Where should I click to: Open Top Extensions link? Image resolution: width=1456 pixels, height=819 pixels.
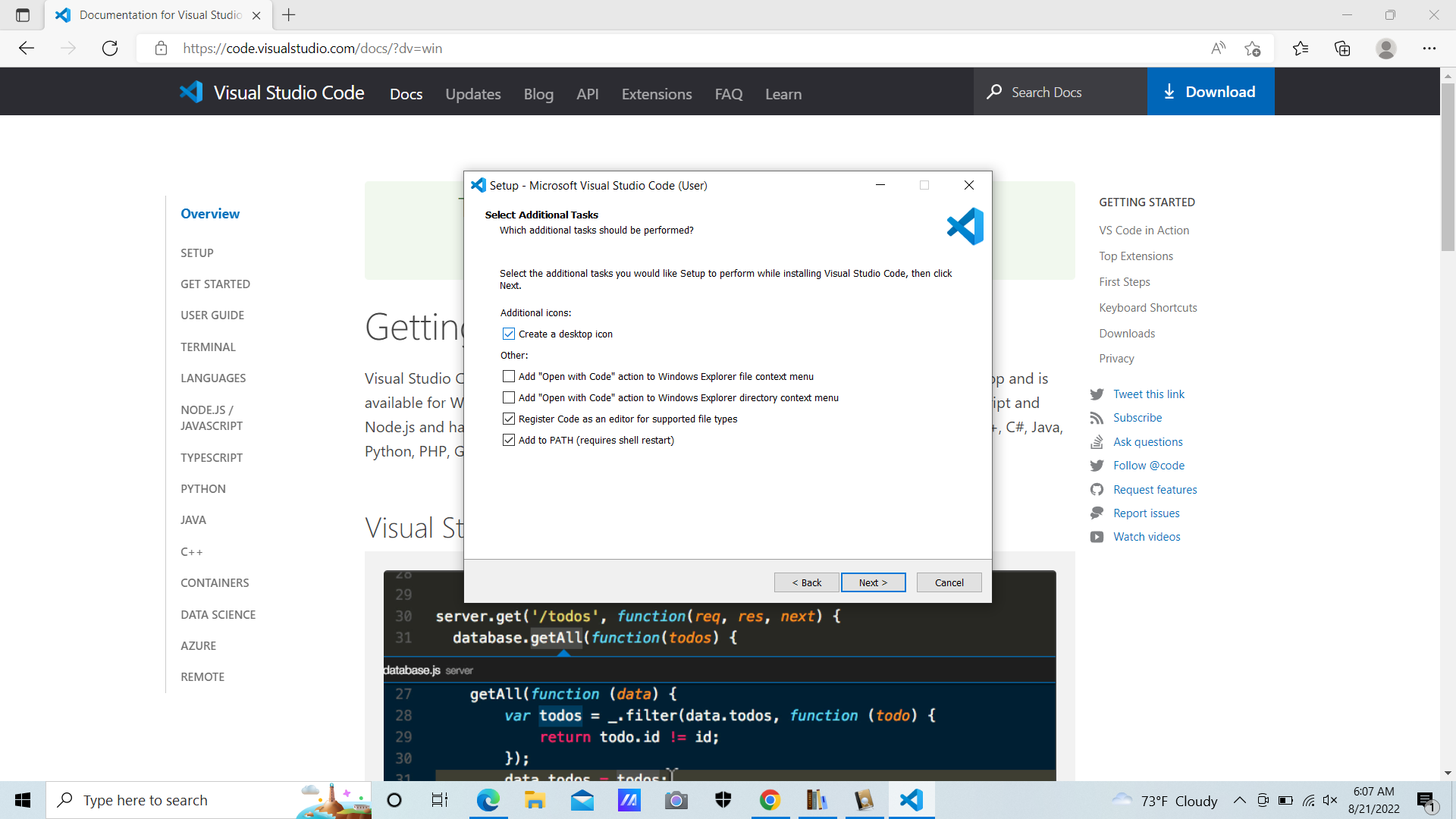(1136, 256)
